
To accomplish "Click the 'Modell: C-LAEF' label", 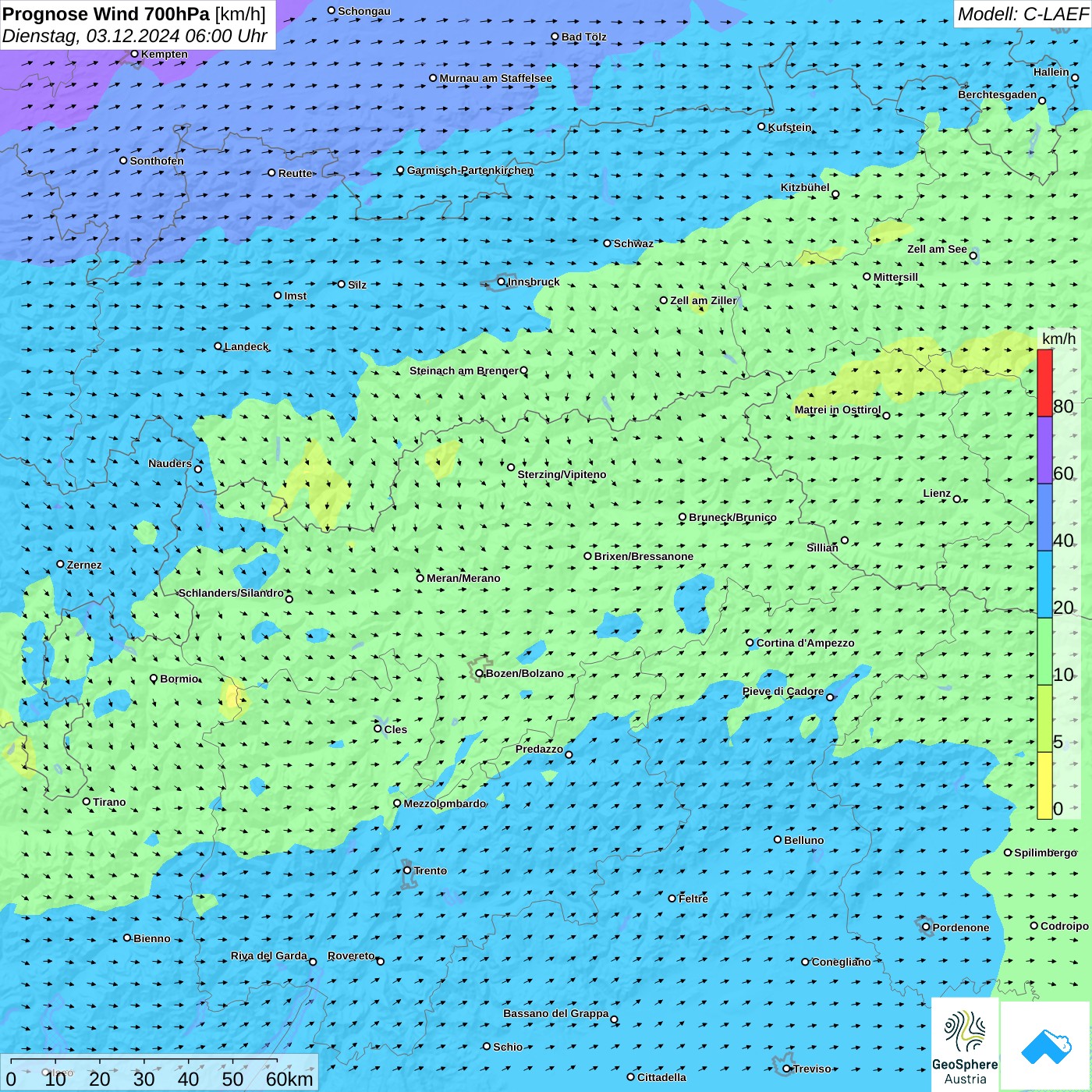I will tap(1022, 14).
